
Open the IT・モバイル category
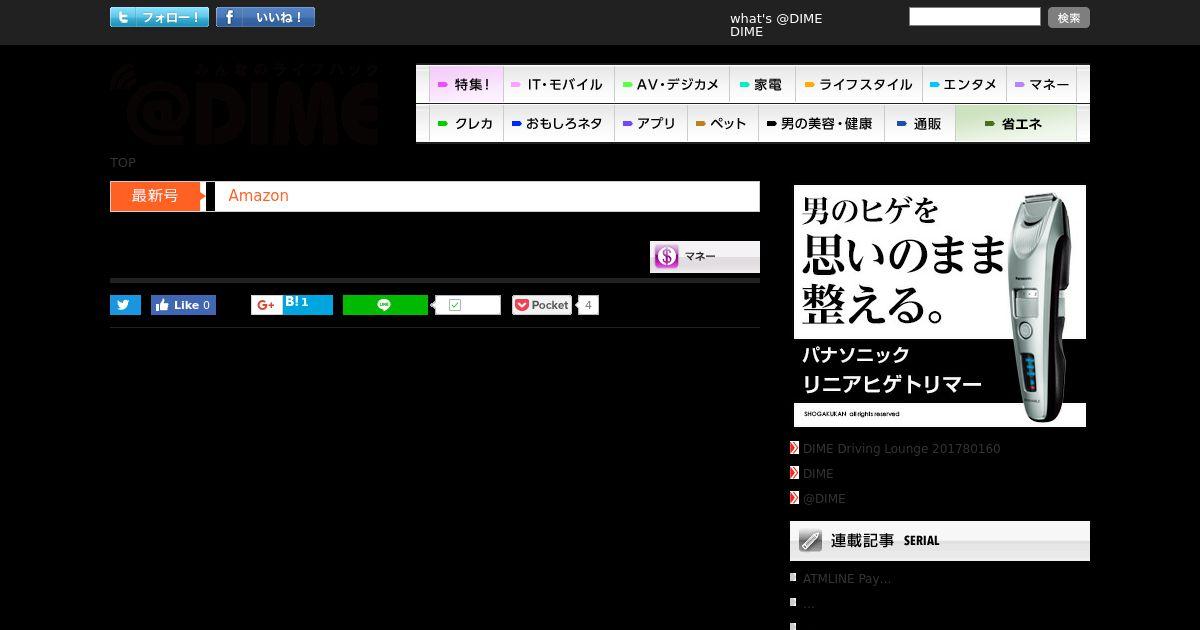point(558,85)
